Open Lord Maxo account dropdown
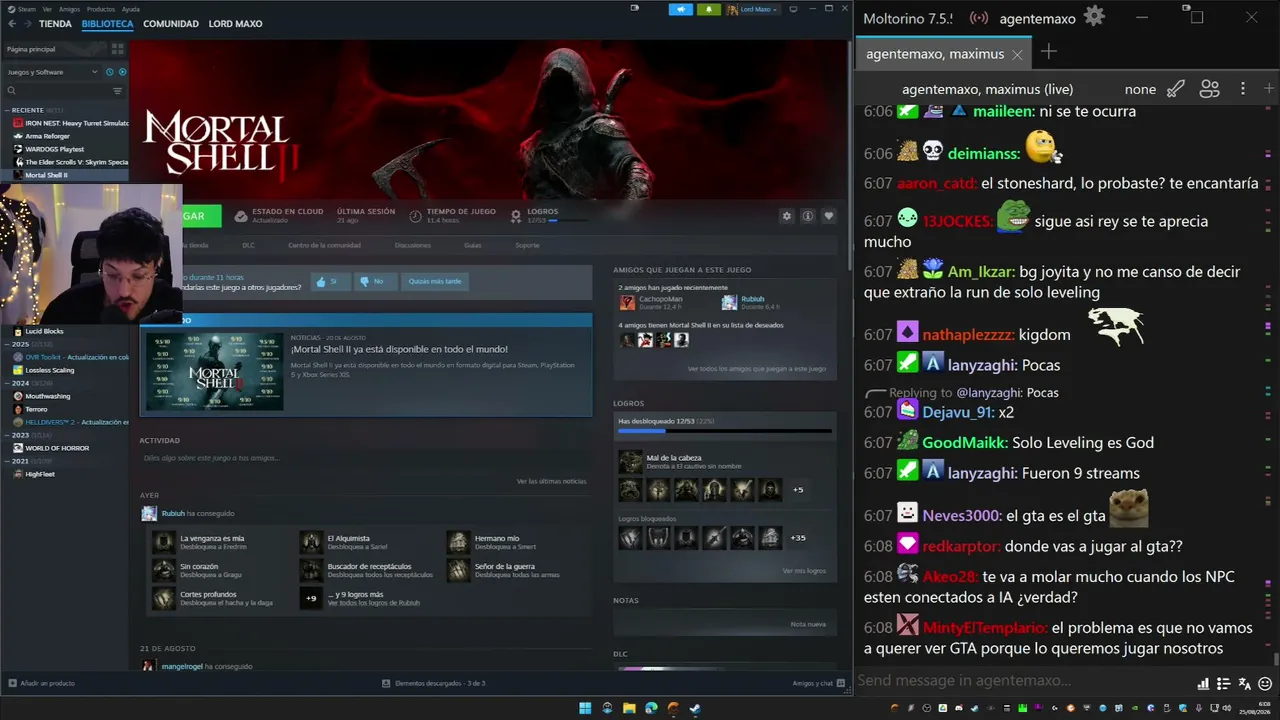The height and width of the screenshot is (720, 1280). click(753, 9)
